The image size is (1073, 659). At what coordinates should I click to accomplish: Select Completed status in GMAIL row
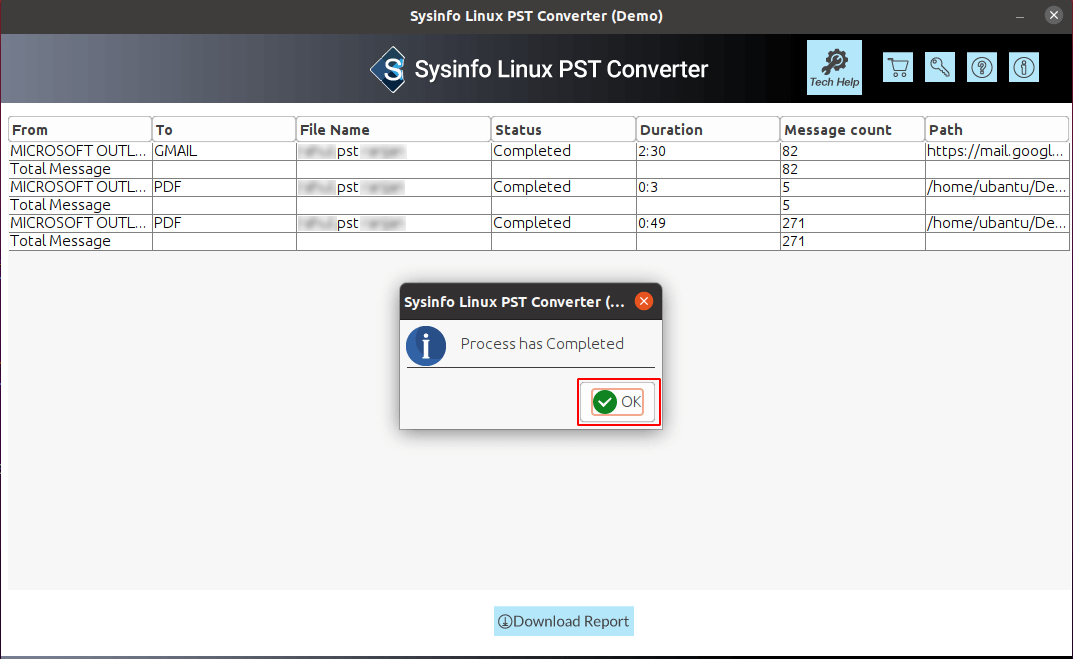tap(563, 151)
